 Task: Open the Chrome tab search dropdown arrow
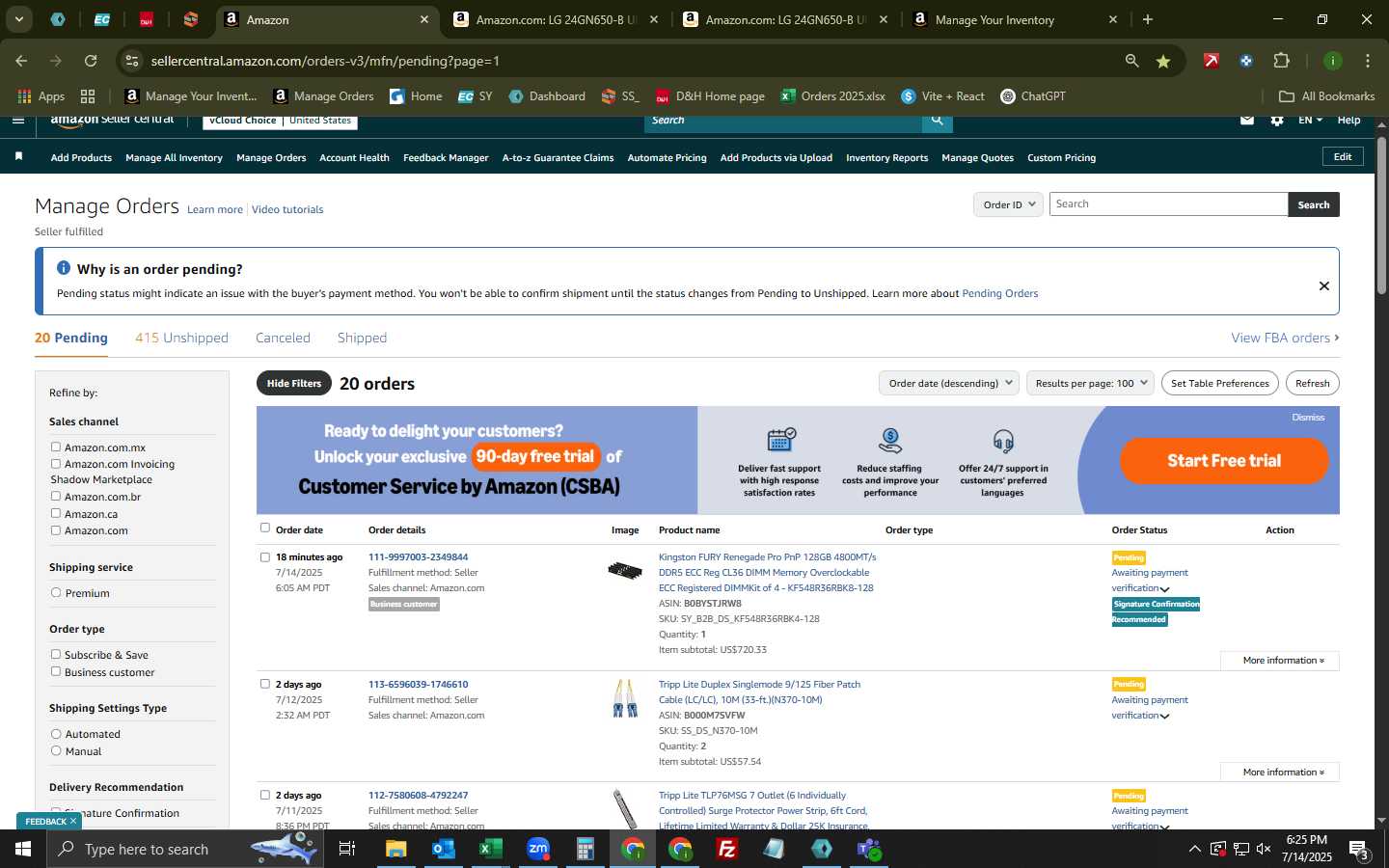(x=18, y=19)
